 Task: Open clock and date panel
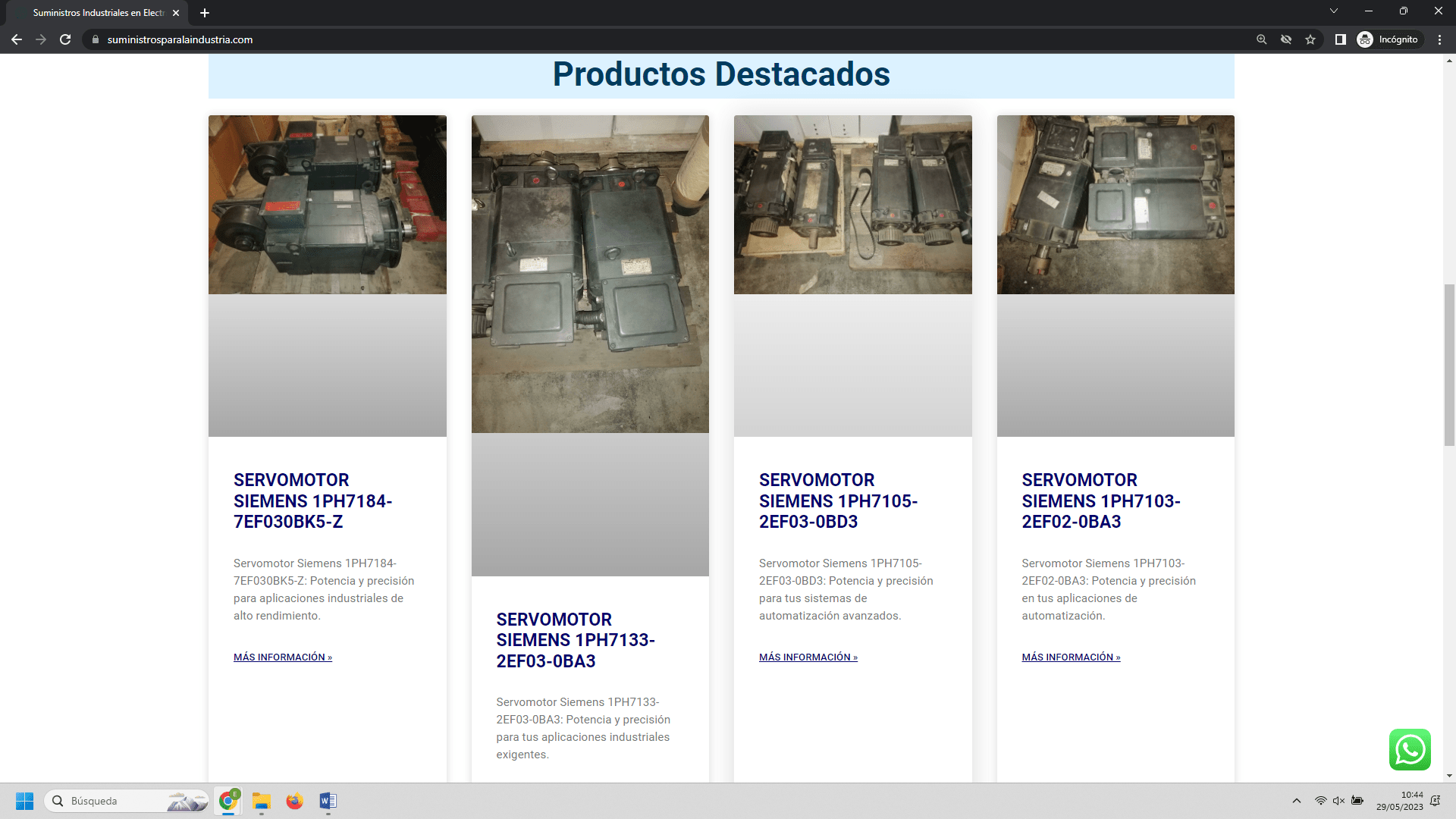click(1400, 801)
